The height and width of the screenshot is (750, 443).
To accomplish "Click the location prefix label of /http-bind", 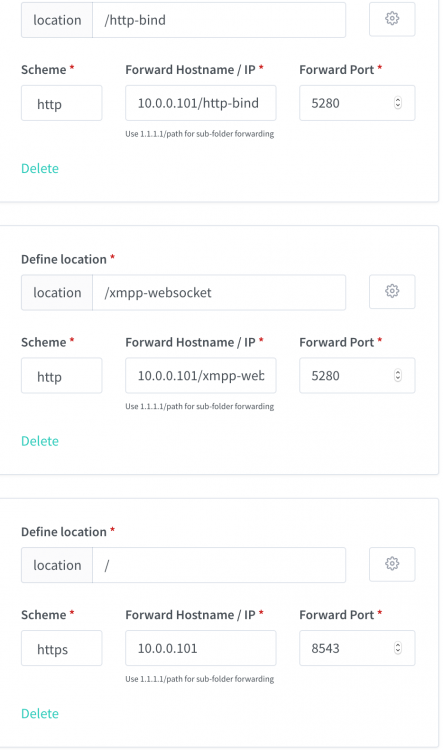I will (x=57, y=20).
